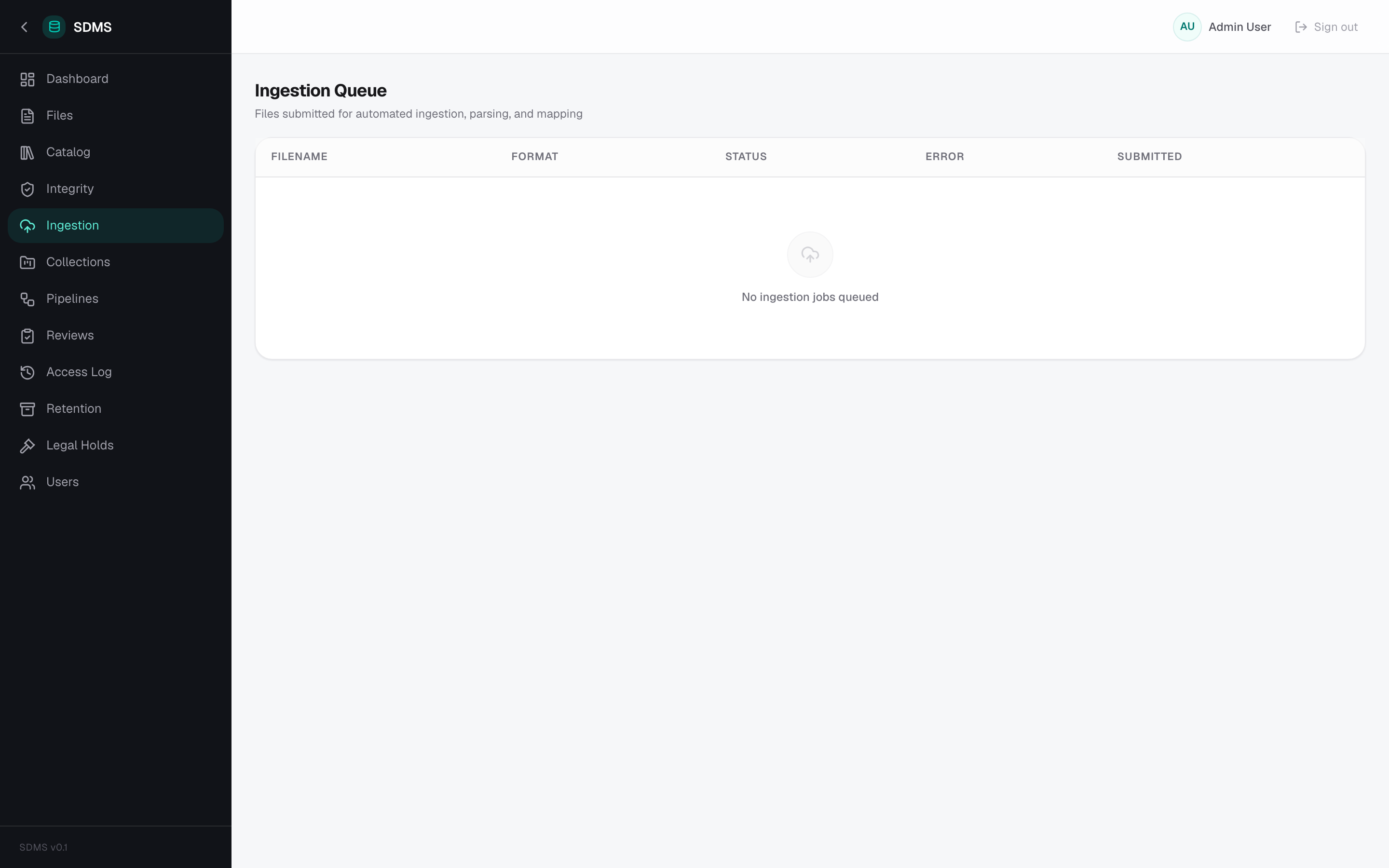Click the SUBMITTED column header

tap(1149, 157)
